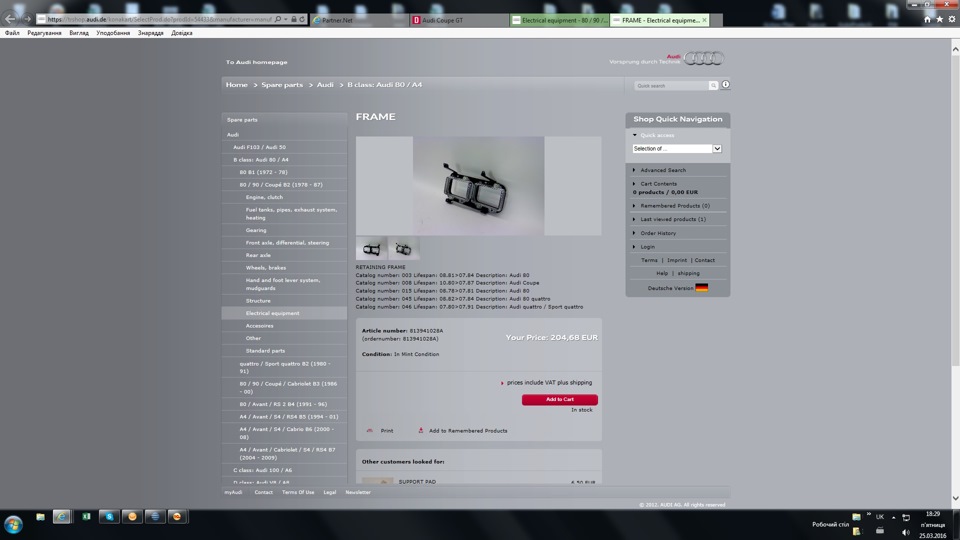Click the first product thumbnail
960x540 pixels.
click(371, 249)
